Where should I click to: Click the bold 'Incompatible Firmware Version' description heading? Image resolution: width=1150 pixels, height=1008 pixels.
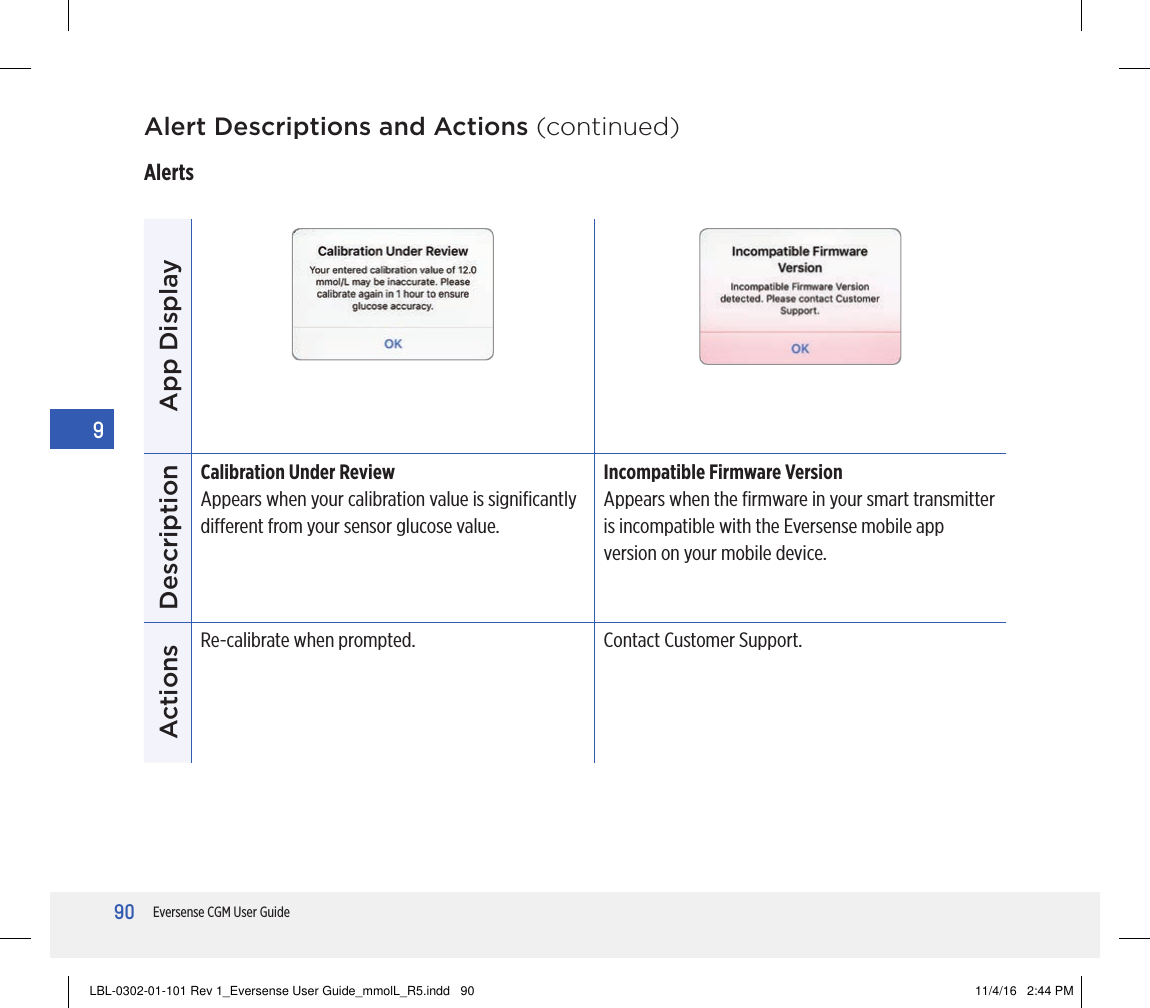722,472
